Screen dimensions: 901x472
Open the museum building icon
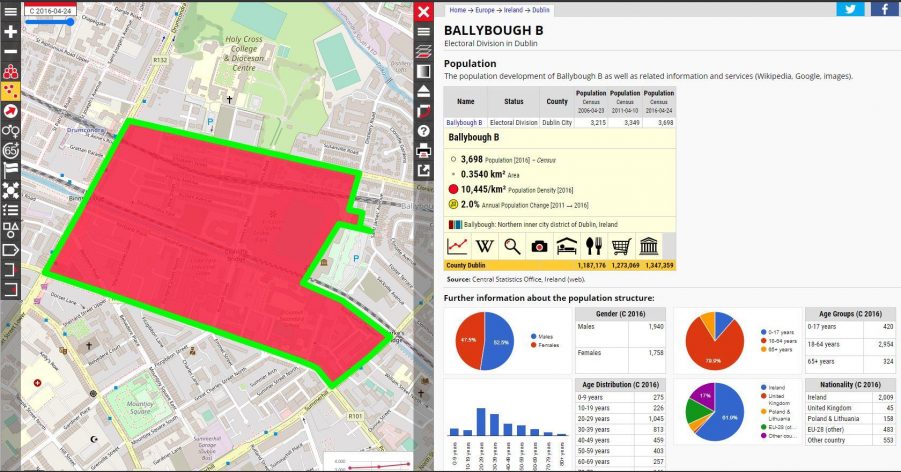pos(648,247)
